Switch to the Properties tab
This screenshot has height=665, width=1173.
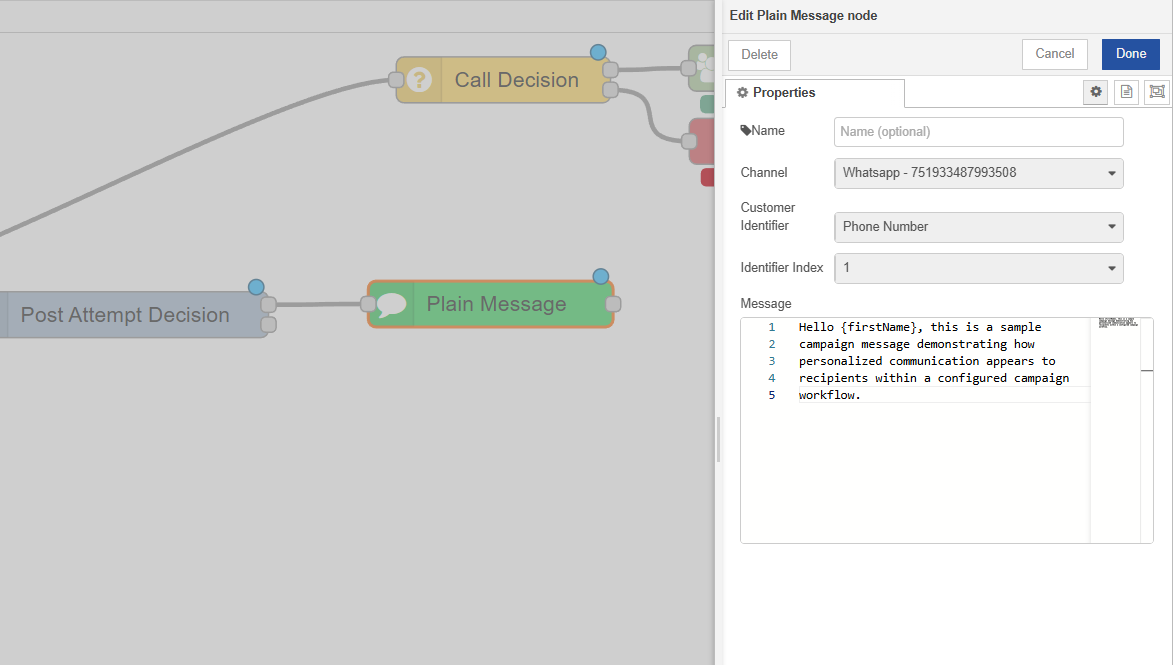pos(814,93)
